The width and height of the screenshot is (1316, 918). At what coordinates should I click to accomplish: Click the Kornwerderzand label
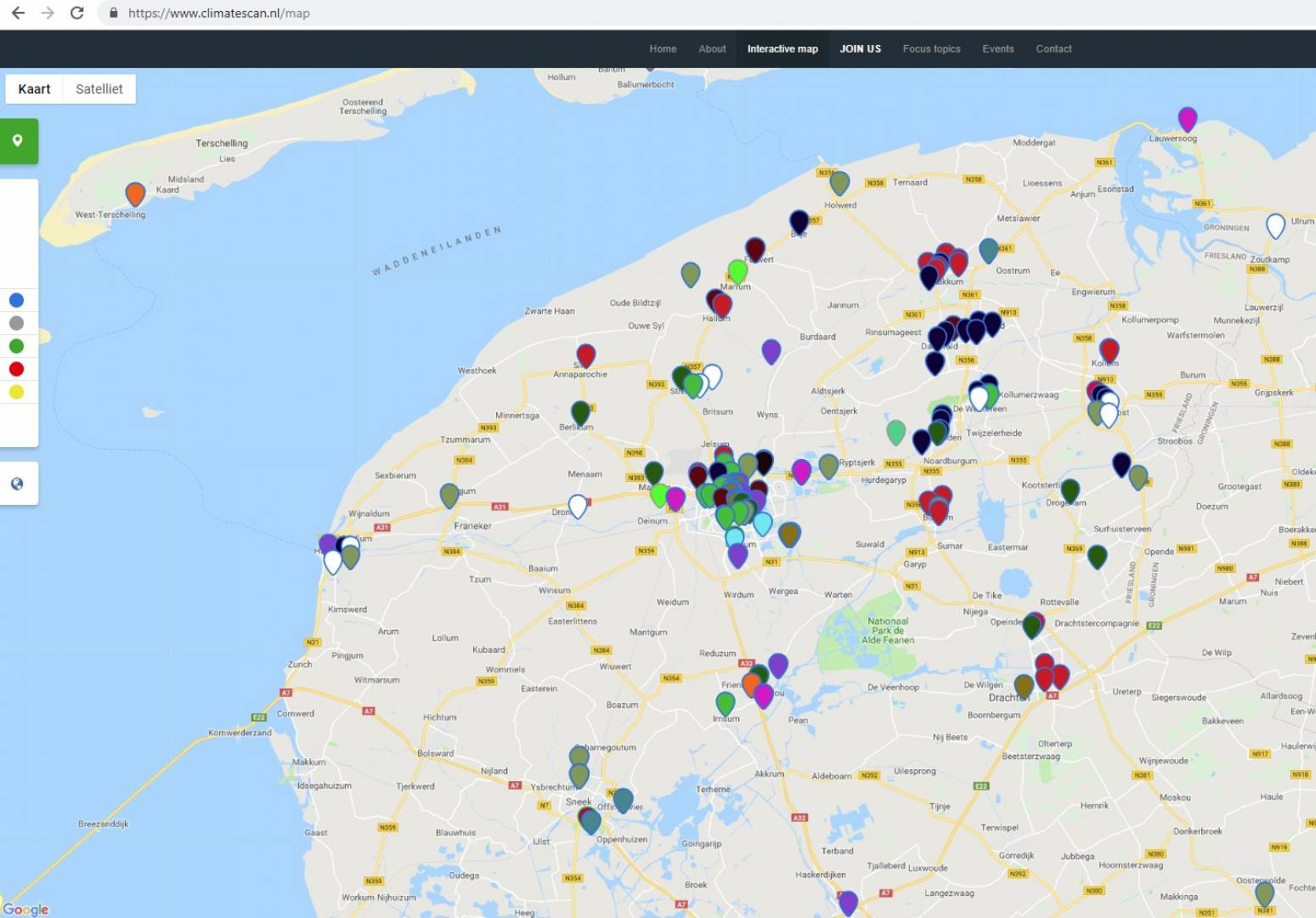tap(240, 732)
